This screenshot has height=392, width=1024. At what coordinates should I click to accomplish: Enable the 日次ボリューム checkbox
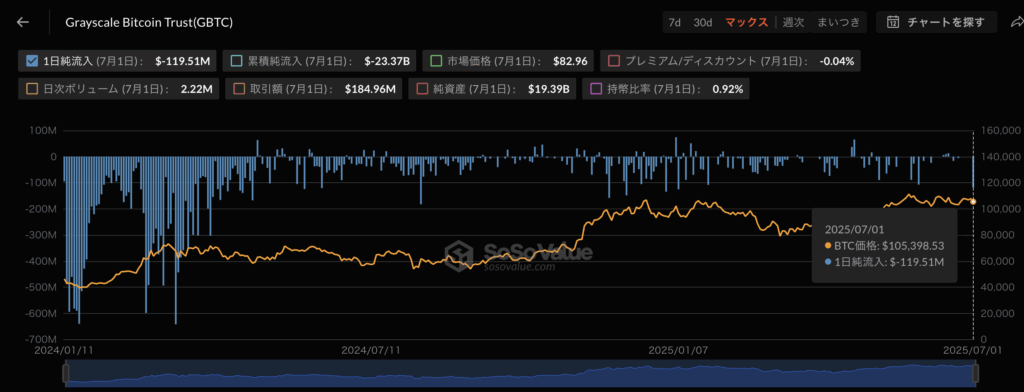click(31, 89)
